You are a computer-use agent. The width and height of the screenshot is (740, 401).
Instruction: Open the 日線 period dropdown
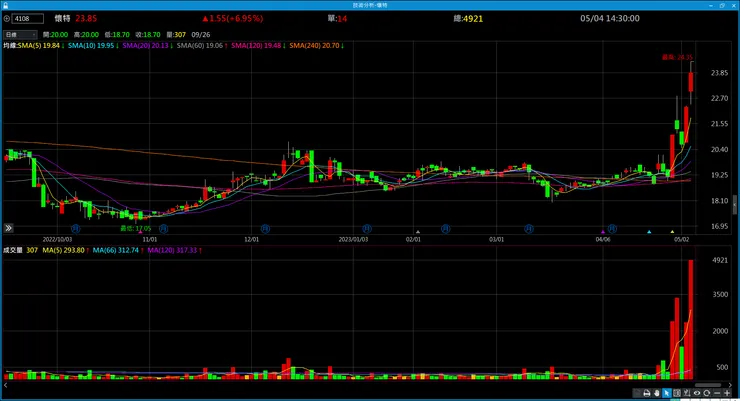tap(20, 34)
